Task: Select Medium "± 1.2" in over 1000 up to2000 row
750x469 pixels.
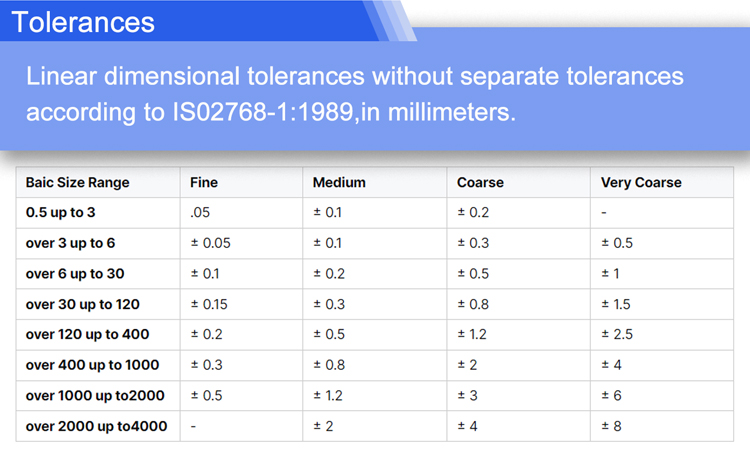Action: (x=328, y=396)
